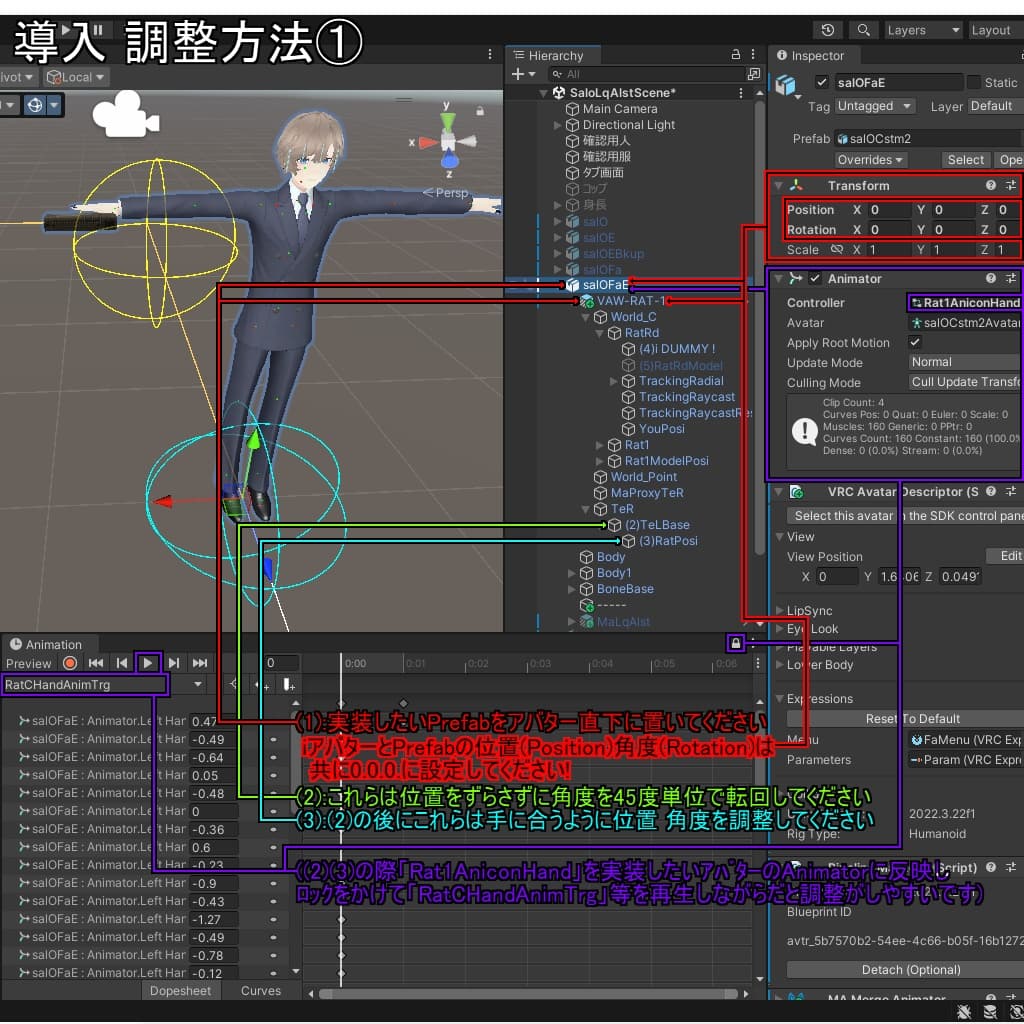The height and width of the screenshot is (1024, 1024).
Task: Collapse the RatRd tree node
Action: (x=600, y=333)
